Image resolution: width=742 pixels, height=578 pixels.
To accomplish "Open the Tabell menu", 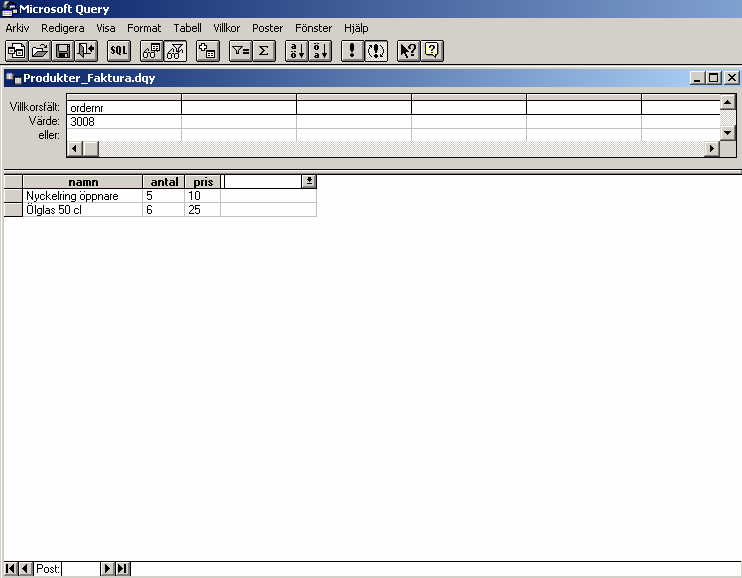I will (187, 28).
